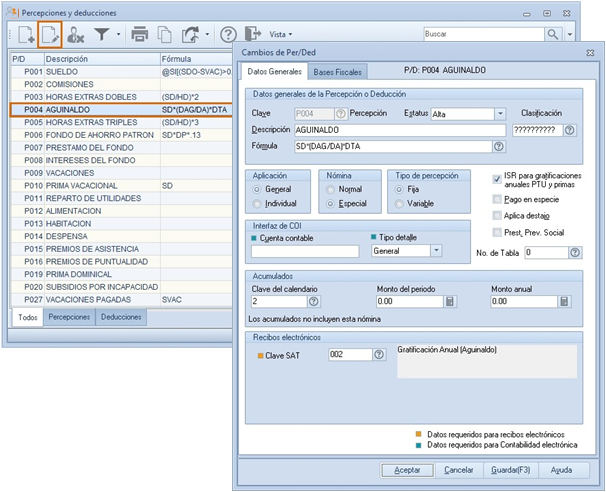The image size is (606, 492).
Task: Expand search options dropdown arrow
Action: pyautogui.click(x=570, y=34)
